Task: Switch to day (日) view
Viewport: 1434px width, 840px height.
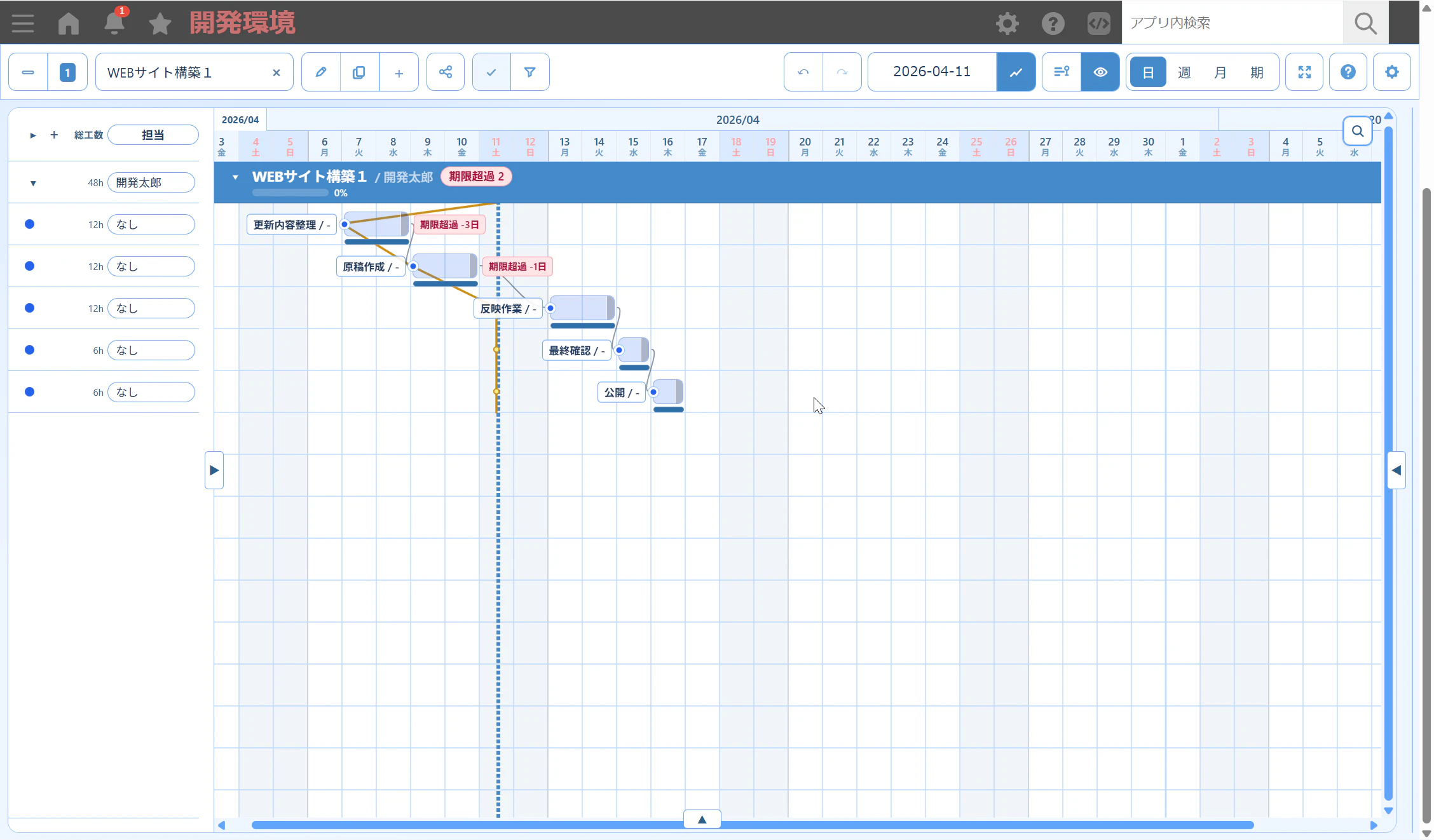Action: click(1148, 72)
